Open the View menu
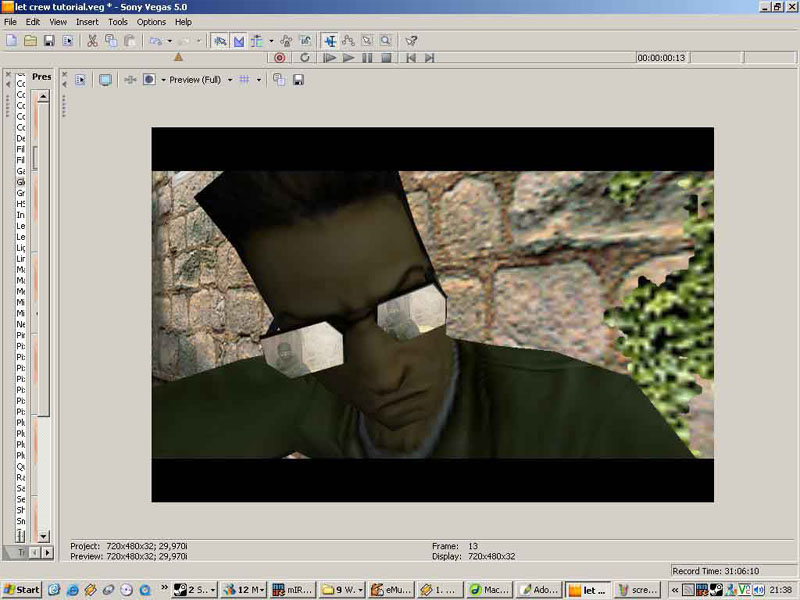Viewport: 800px width, 600px height. 58,22
